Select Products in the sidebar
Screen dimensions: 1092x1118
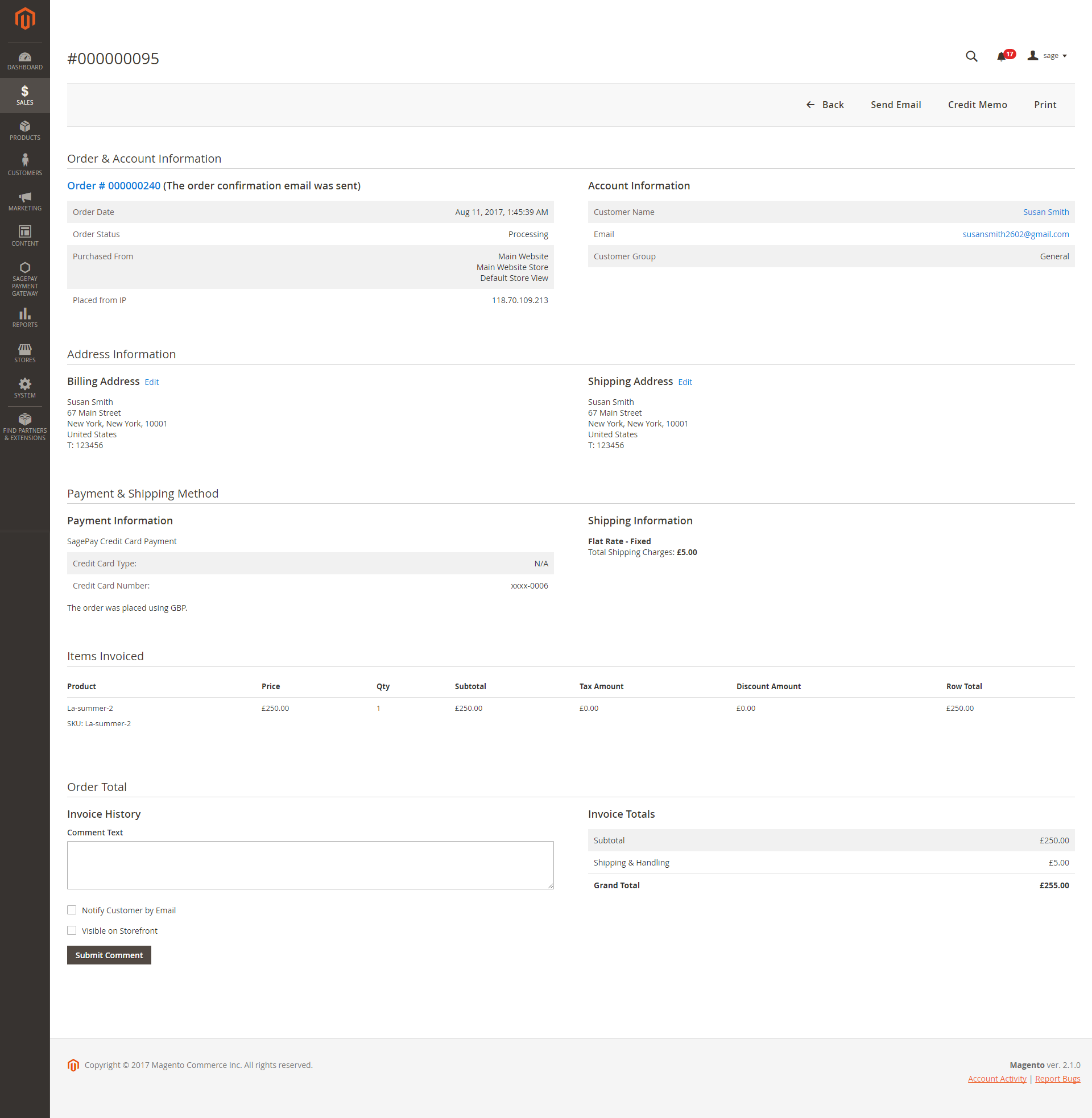tap(24, 130)
